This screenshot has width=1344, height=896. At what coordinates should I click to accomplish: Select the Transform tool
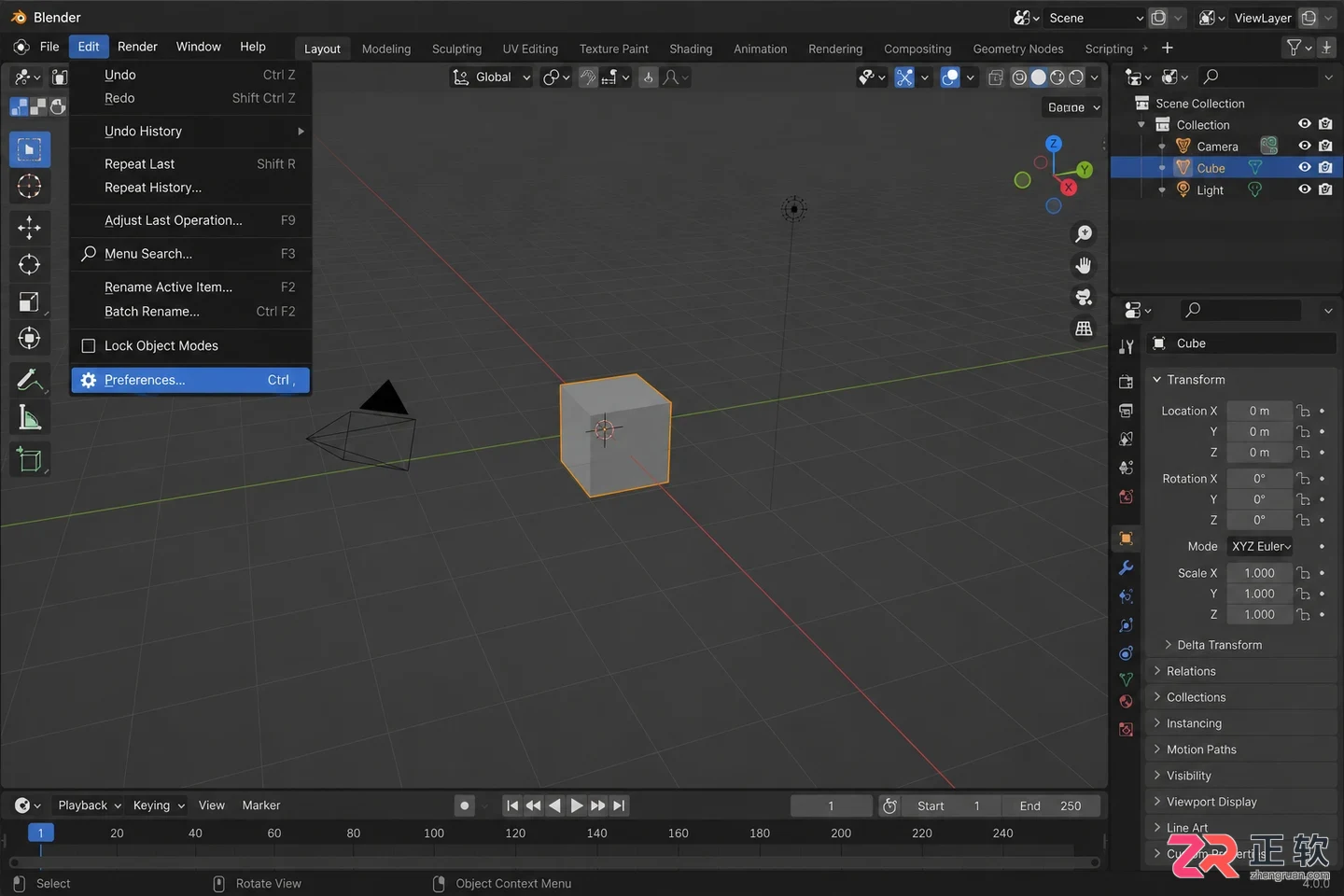click(29, 338)
